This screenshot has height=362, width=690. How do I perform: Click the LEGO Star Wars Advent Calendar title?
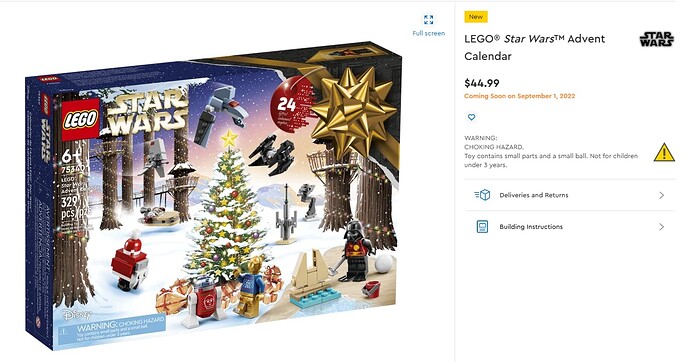[x=535, y=48]
